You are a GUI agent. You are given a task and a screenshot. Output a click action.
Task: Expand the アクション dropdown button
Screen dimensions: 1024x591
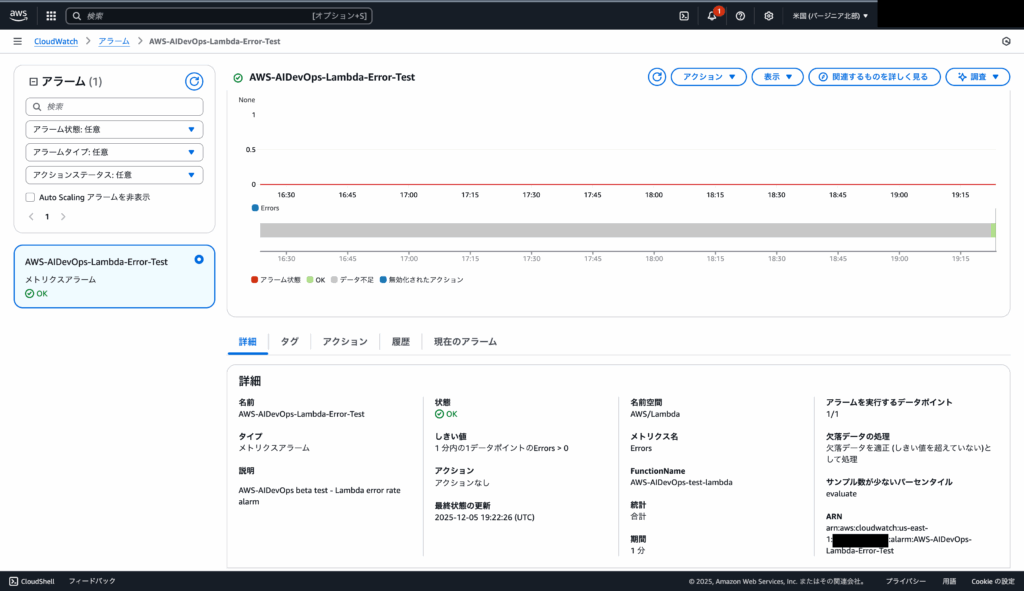[x=708, y=77]
